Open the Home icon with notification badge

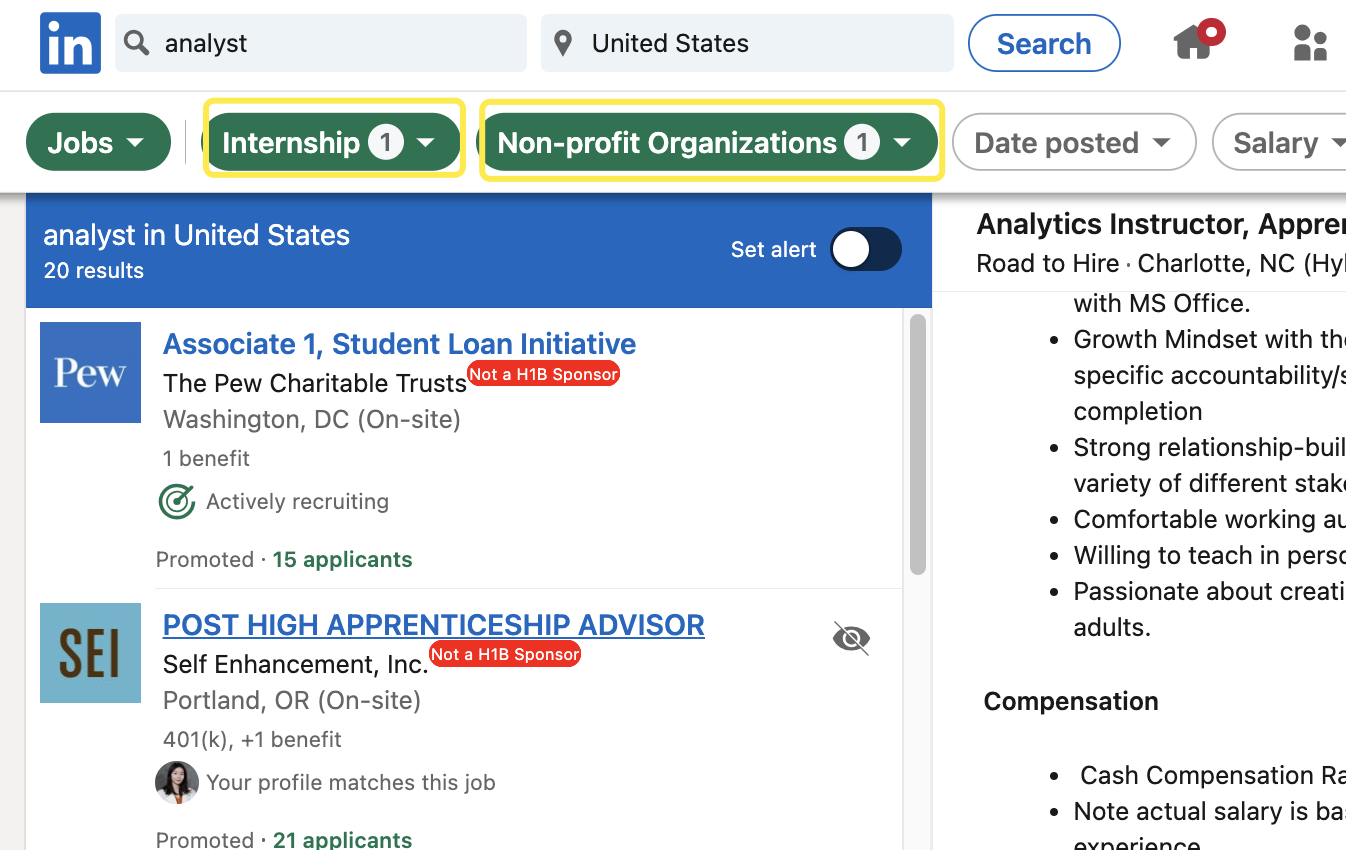tap(1198, 40)
